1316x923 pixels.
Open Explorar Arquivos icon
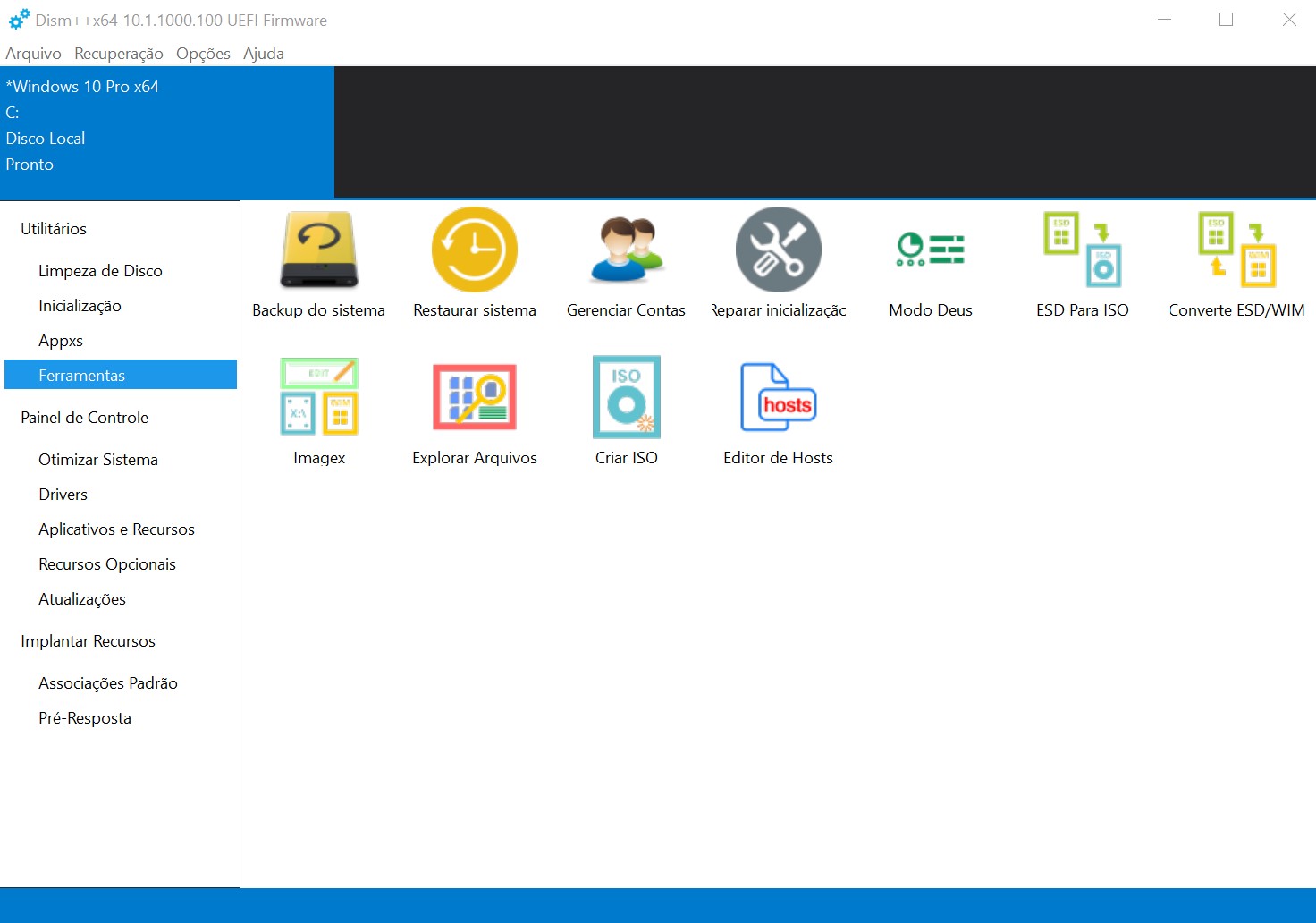(475, 397)
